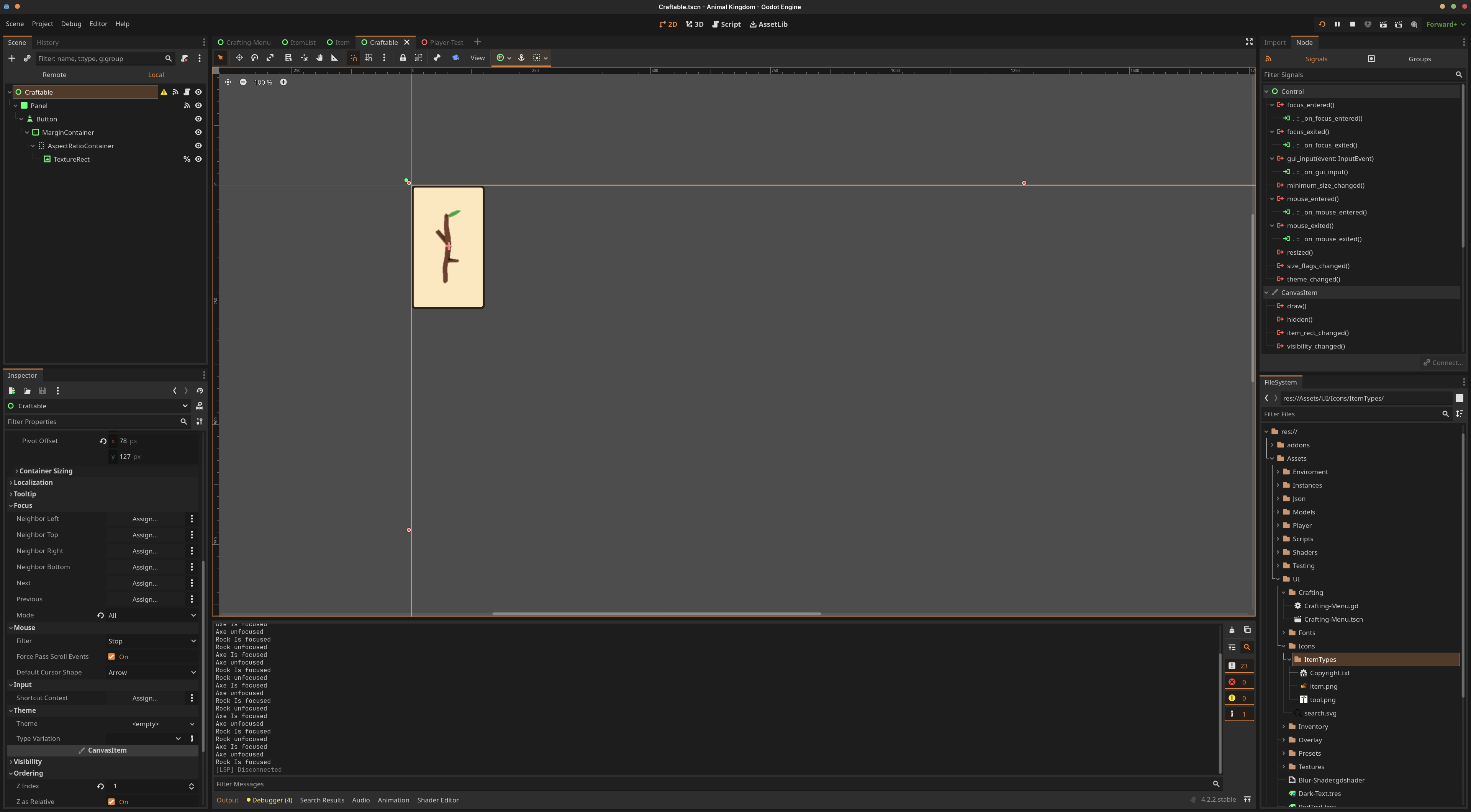Open the skeleton bone options icon

click(437, 58)
